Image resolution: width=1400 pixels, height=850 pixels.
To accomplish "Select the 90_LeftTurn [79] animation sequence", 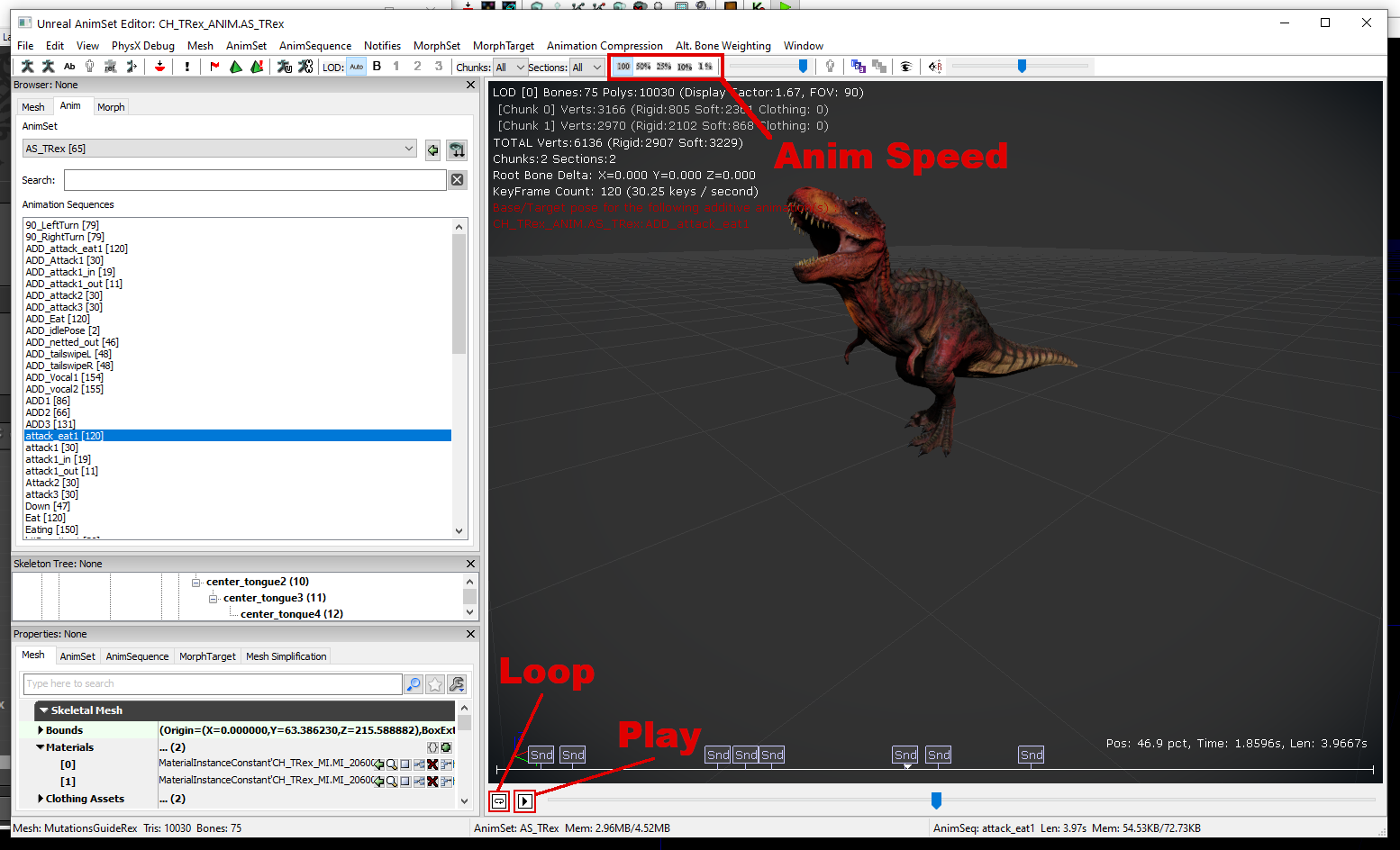I will [x=62, y=225].
